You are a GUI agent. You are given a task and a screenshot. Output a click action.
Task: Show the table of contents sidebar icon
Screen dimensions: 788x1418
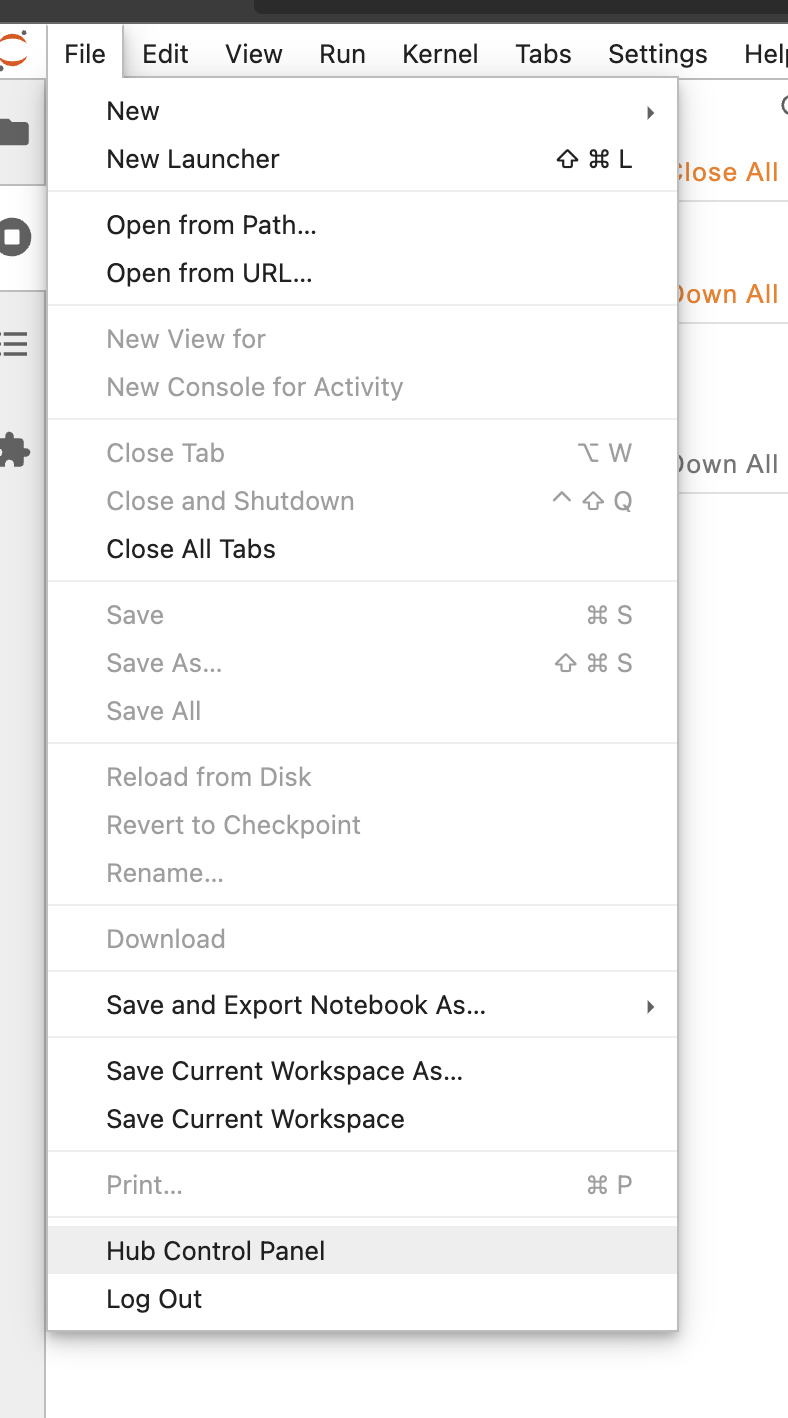14,345
